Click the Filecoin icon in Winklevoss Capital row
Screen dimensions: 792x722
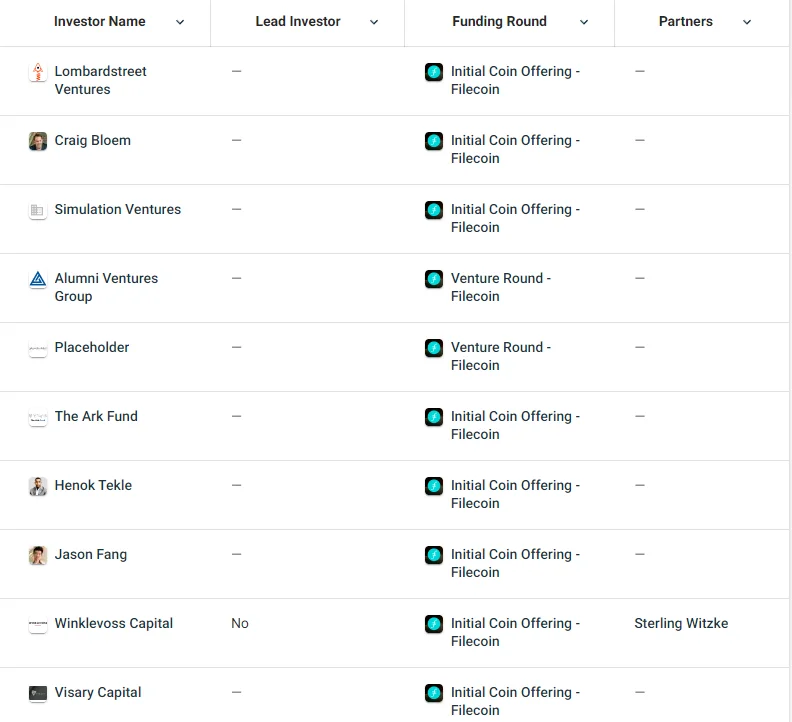coord(434,624)
